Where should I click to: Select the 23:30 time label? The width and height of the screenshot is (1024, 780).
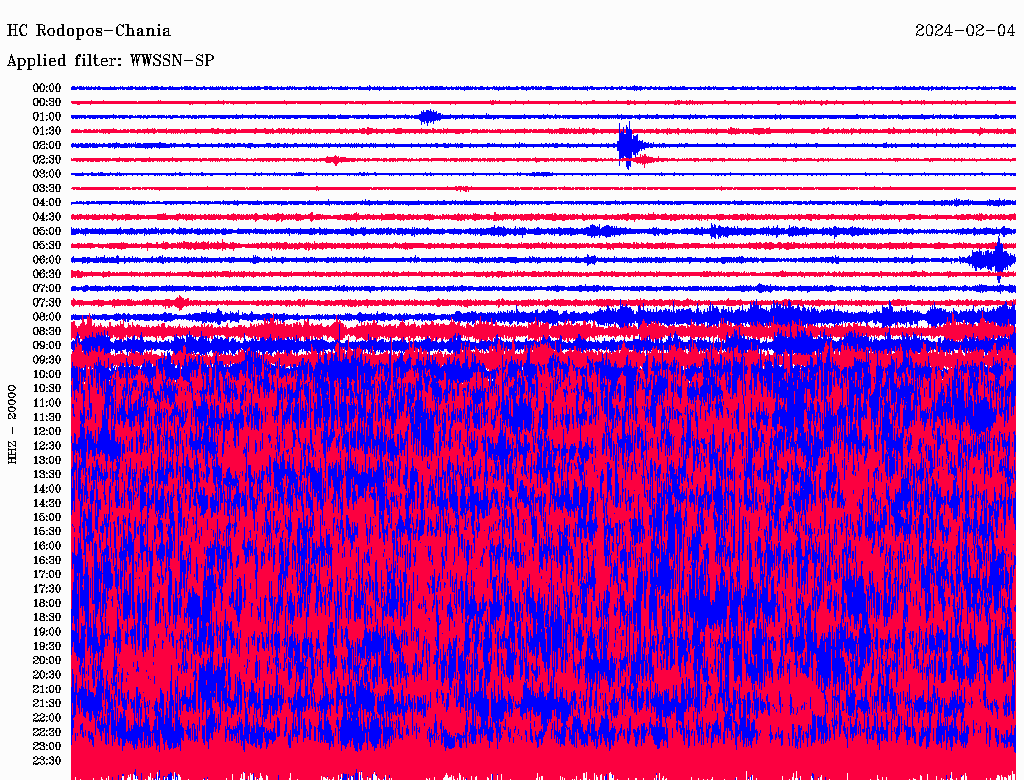point(47,760)
